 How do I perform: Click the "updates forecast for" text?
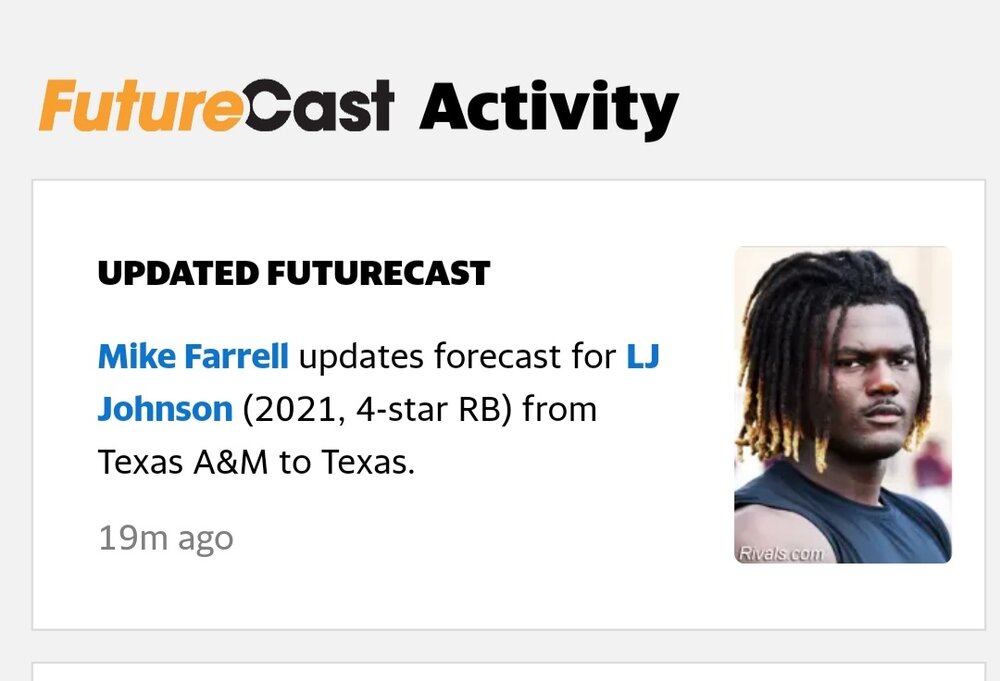(457, 355)
